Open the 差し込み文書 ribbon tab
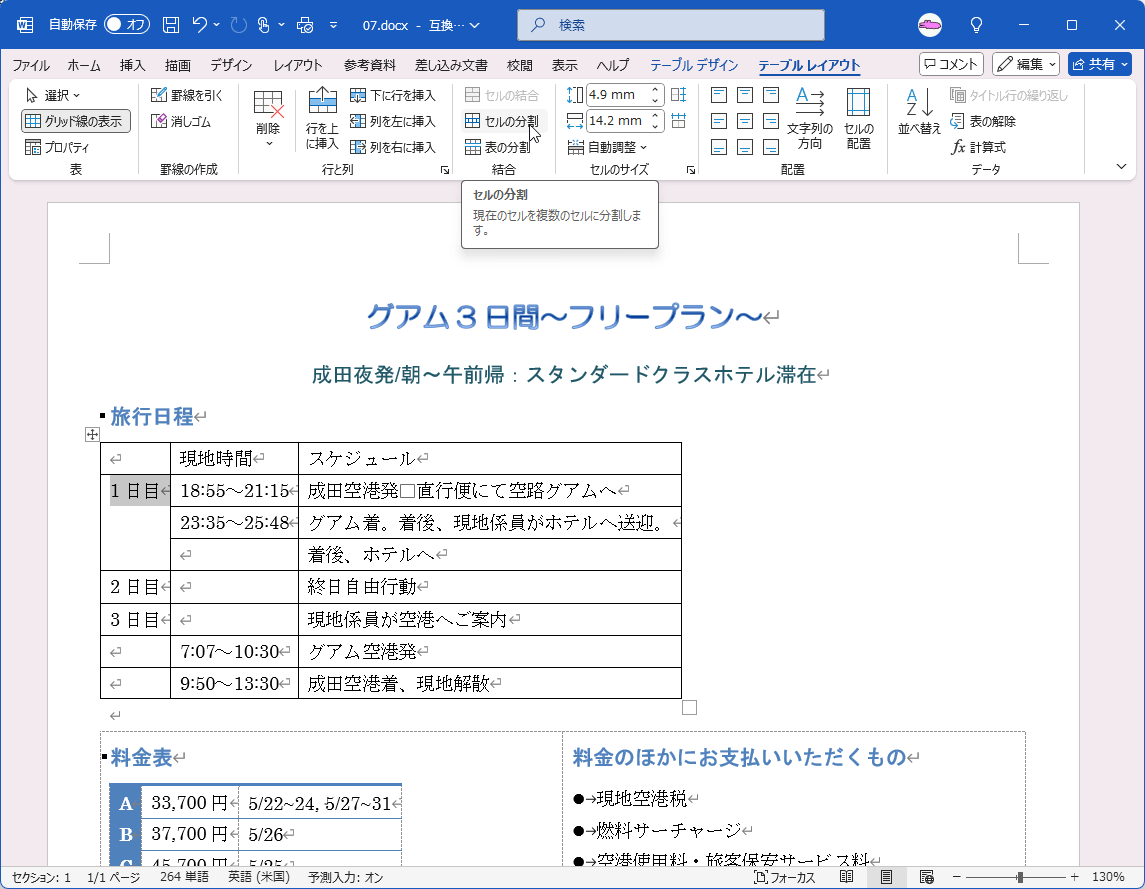 coord(452,65)
